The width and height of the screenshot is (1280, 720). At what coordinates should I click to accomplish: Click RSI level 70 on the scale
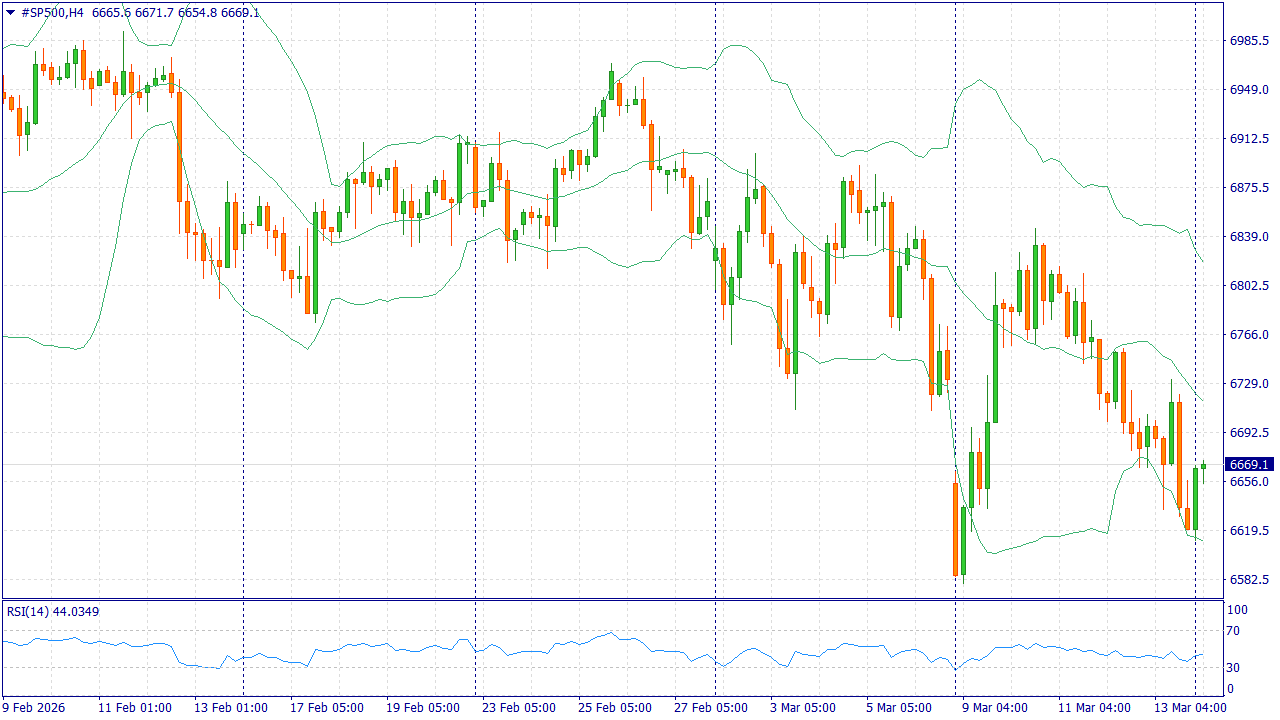pyautogui.click(x=1234, y=631)
